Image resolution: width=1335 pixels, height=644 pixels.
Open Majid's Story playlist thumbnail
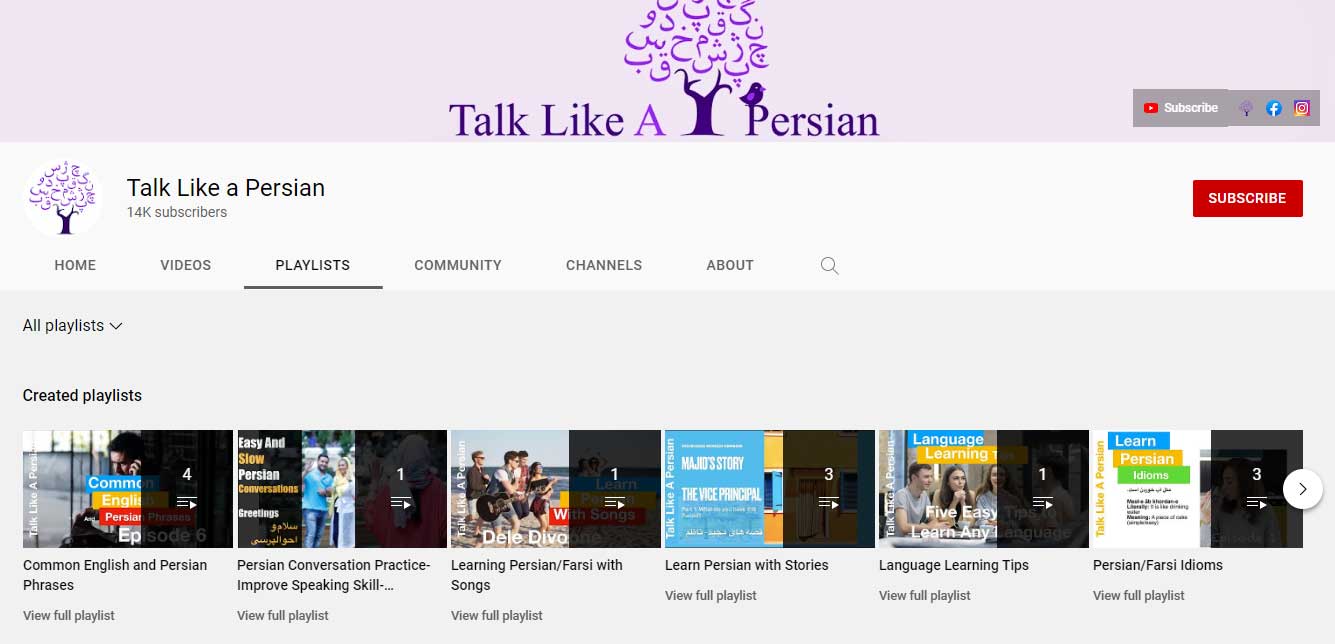(770, 489)
